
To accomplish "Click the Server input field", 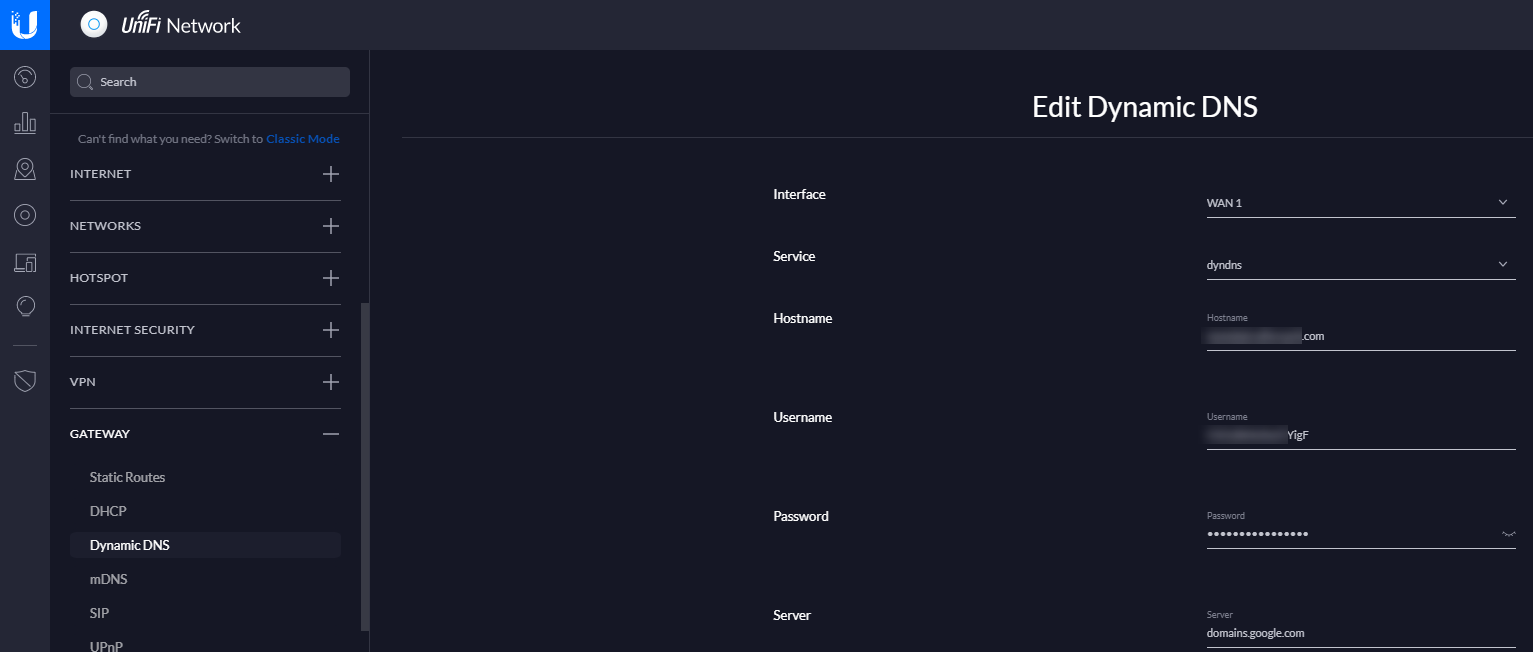I will (1360, 633).
